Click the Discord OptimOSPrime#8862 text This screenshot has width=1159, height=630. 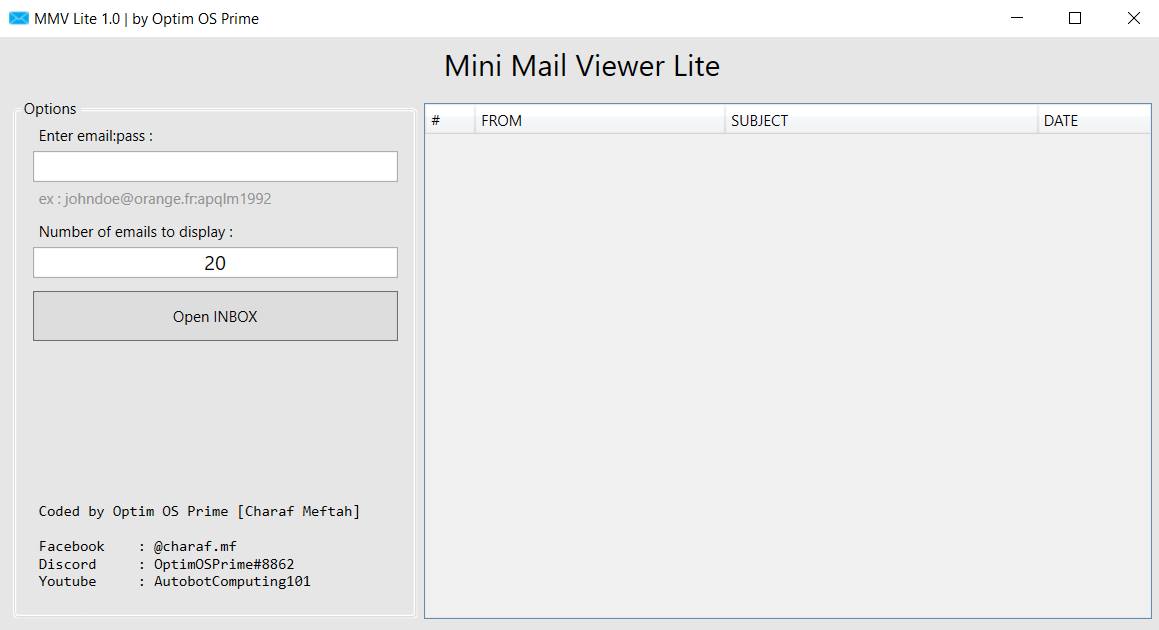pos(166,564)
